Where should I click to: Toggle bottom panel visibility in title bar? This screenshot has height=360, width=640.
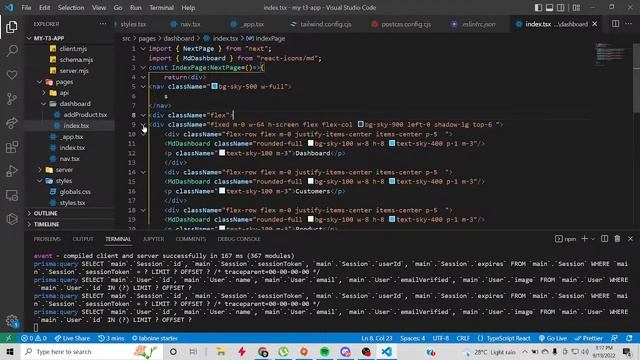[x=549, y=7]
